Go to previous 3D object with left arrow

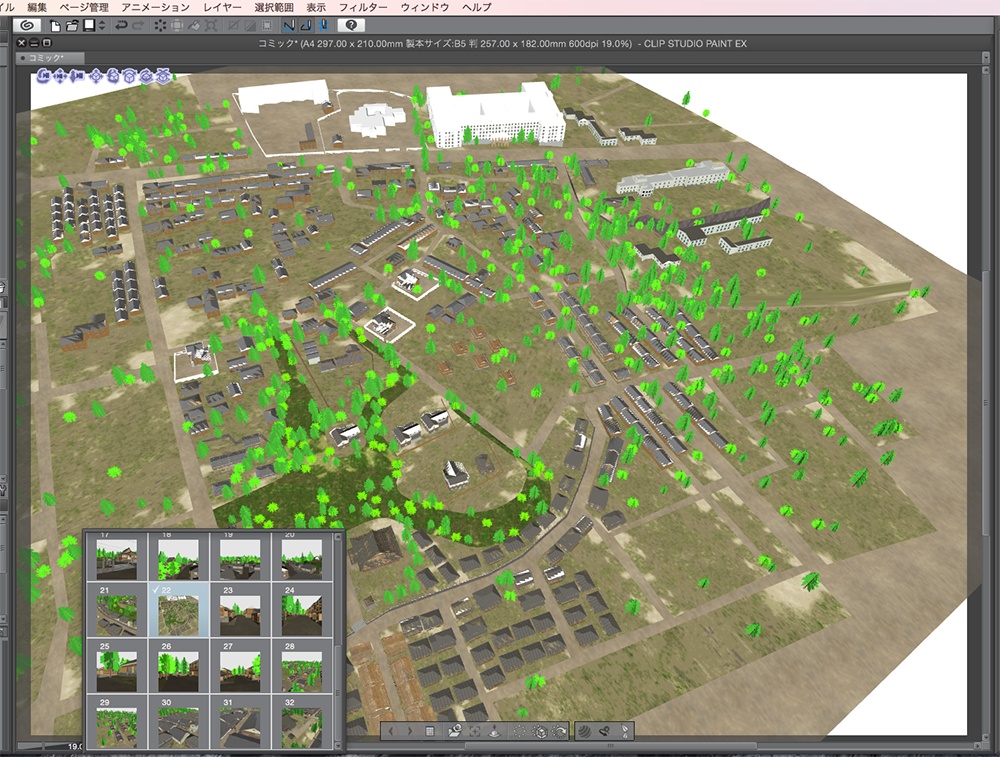pyautogui.click(x=391, y=731)
